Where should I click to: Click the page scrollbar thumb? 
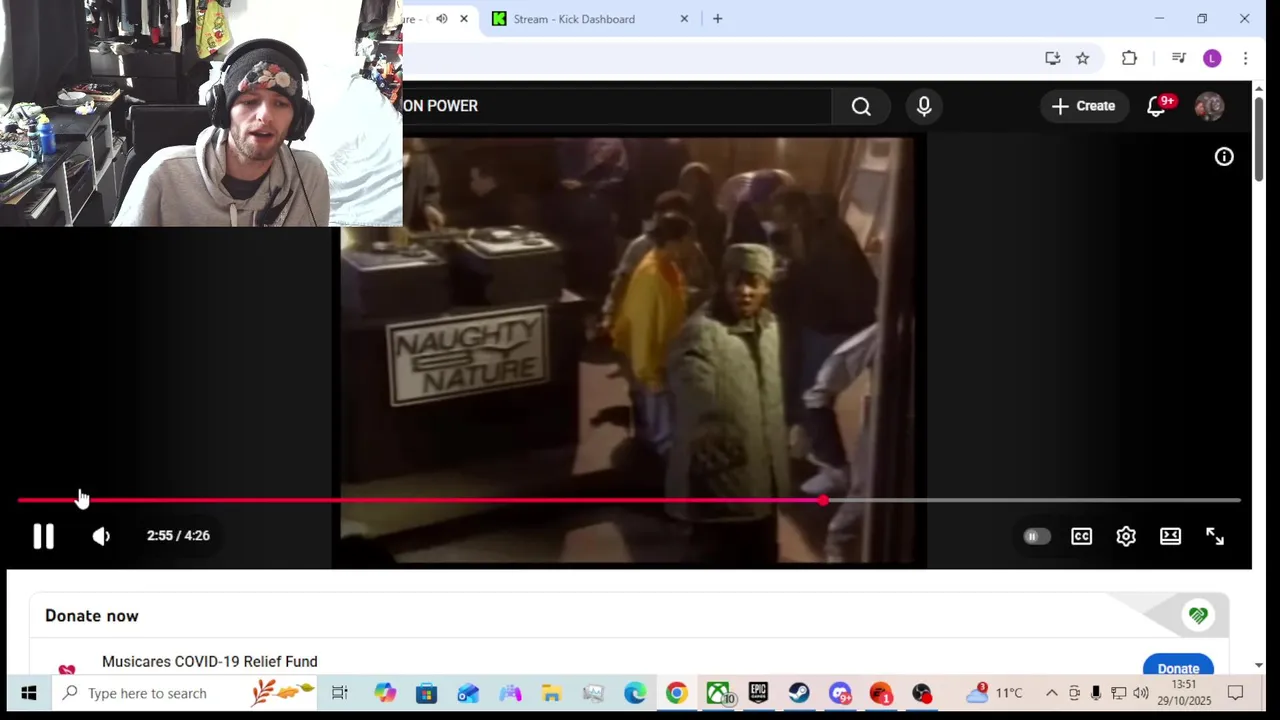click(1258, 138)
